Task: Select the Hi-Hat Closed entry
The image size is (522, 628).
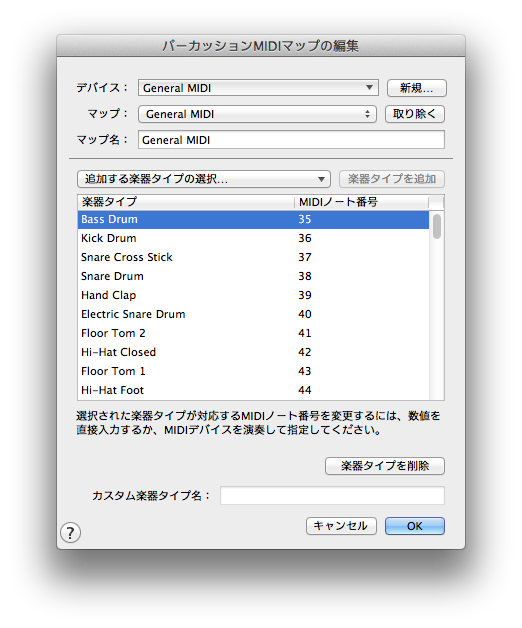Action: pos(253,352)
